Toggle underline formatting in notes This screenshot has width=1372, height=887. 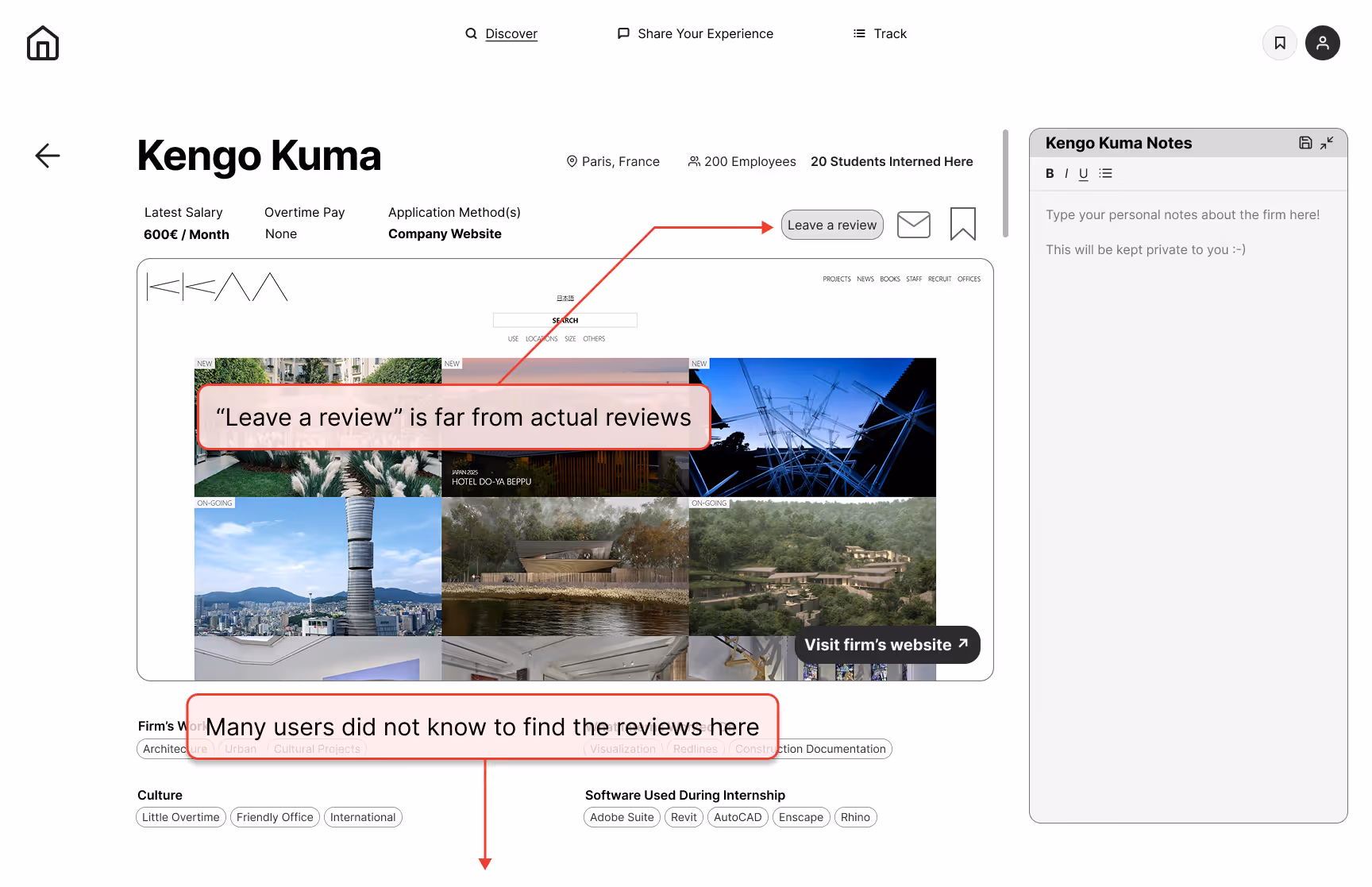[1083, 173]
